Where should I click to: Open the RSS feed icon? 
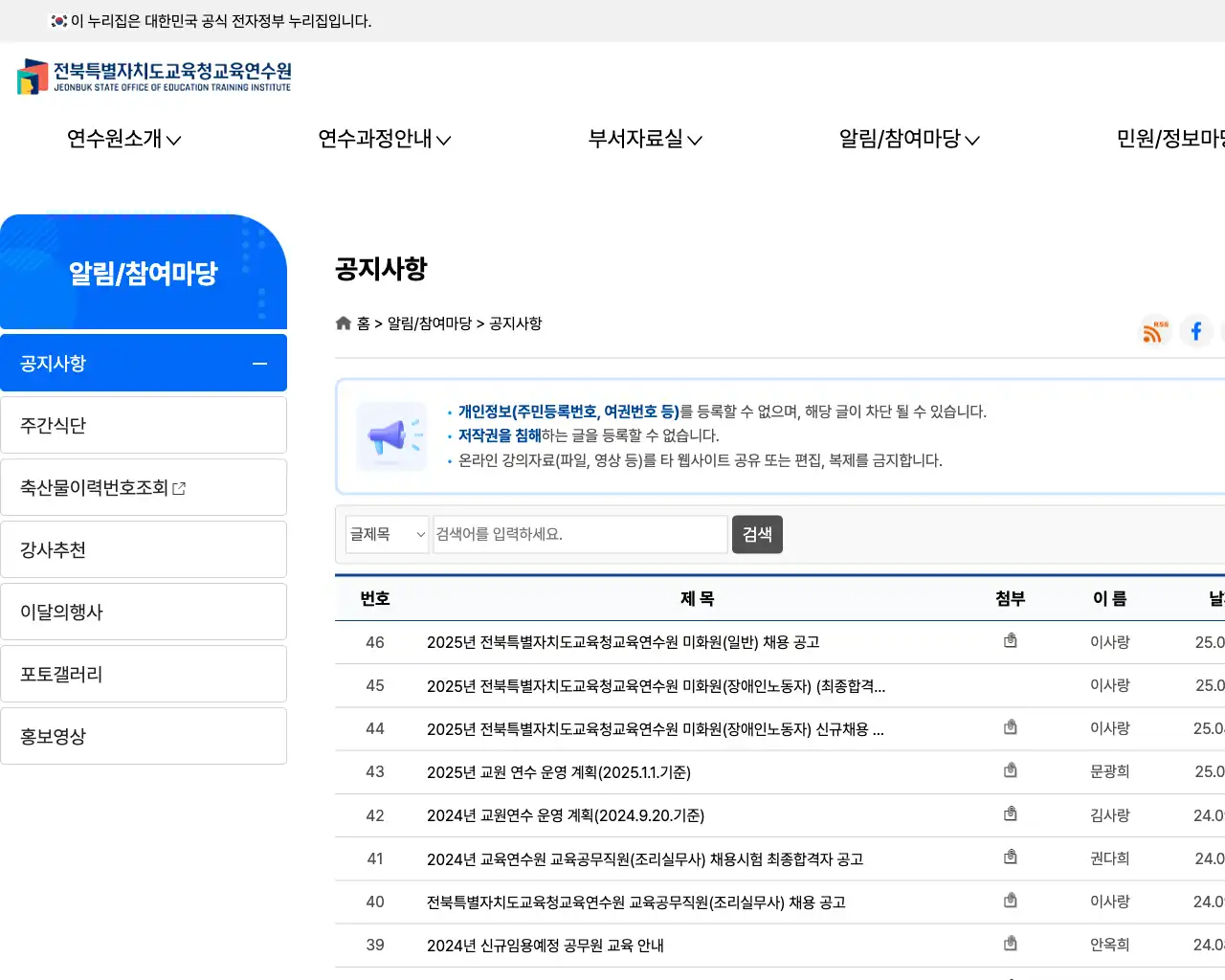[1155, 331]
